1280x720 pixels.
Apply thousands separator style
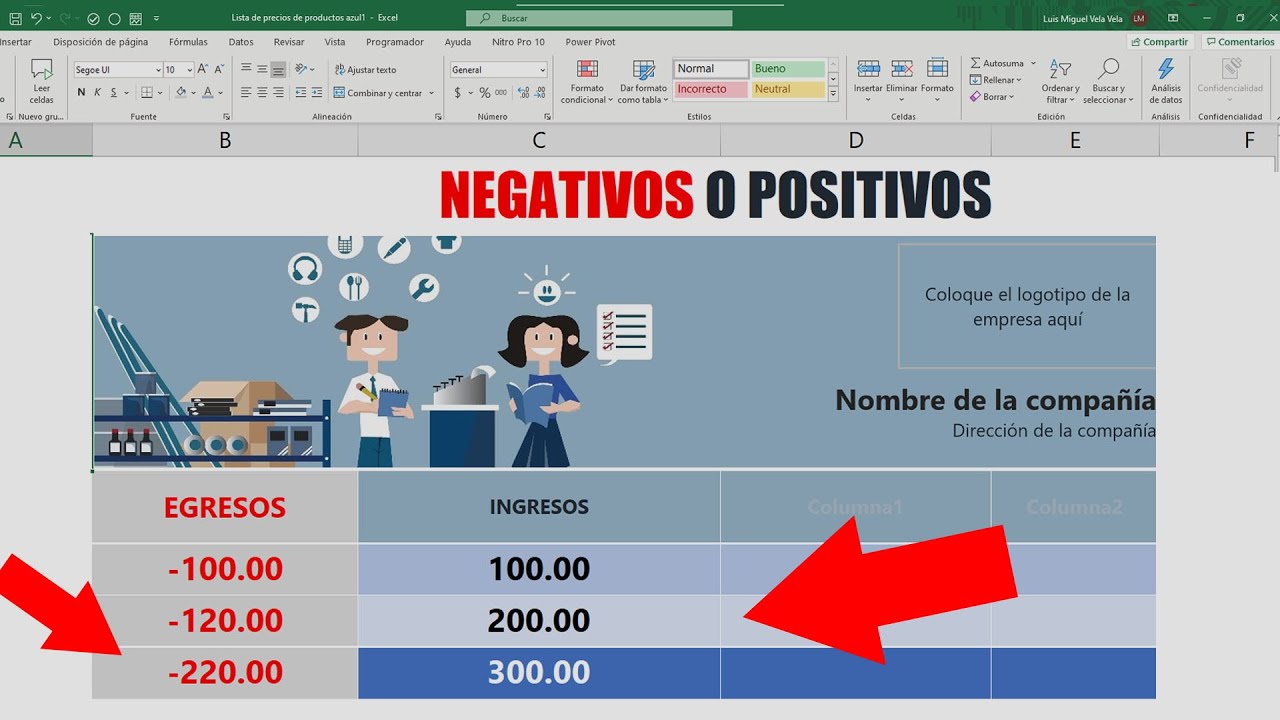coord(500,92)
